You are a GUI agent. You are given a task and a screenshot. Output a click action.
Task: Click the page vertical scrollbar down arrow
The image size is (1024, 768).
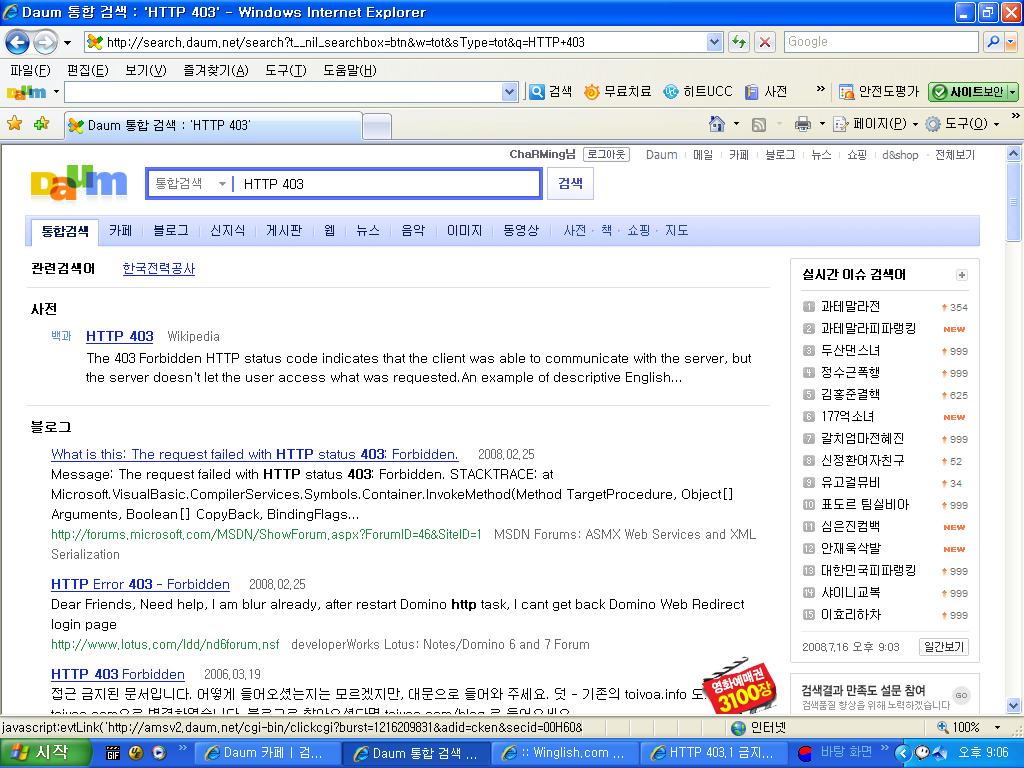pos(1014,705)
